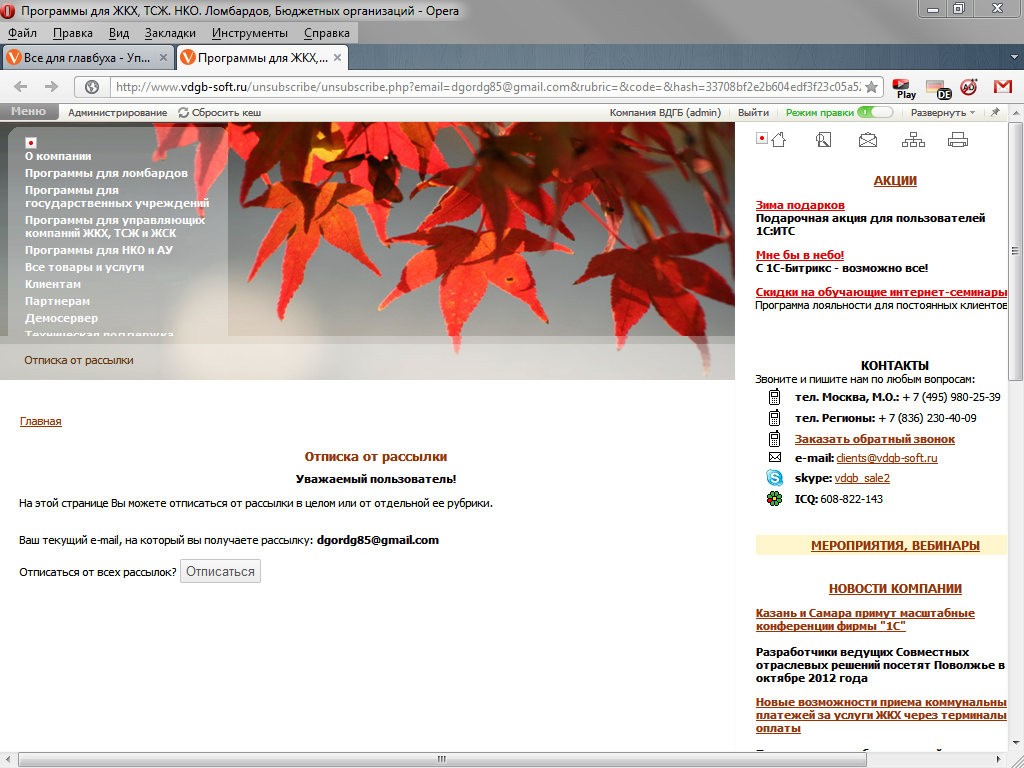Open the Файл menu

click(22, 33)
